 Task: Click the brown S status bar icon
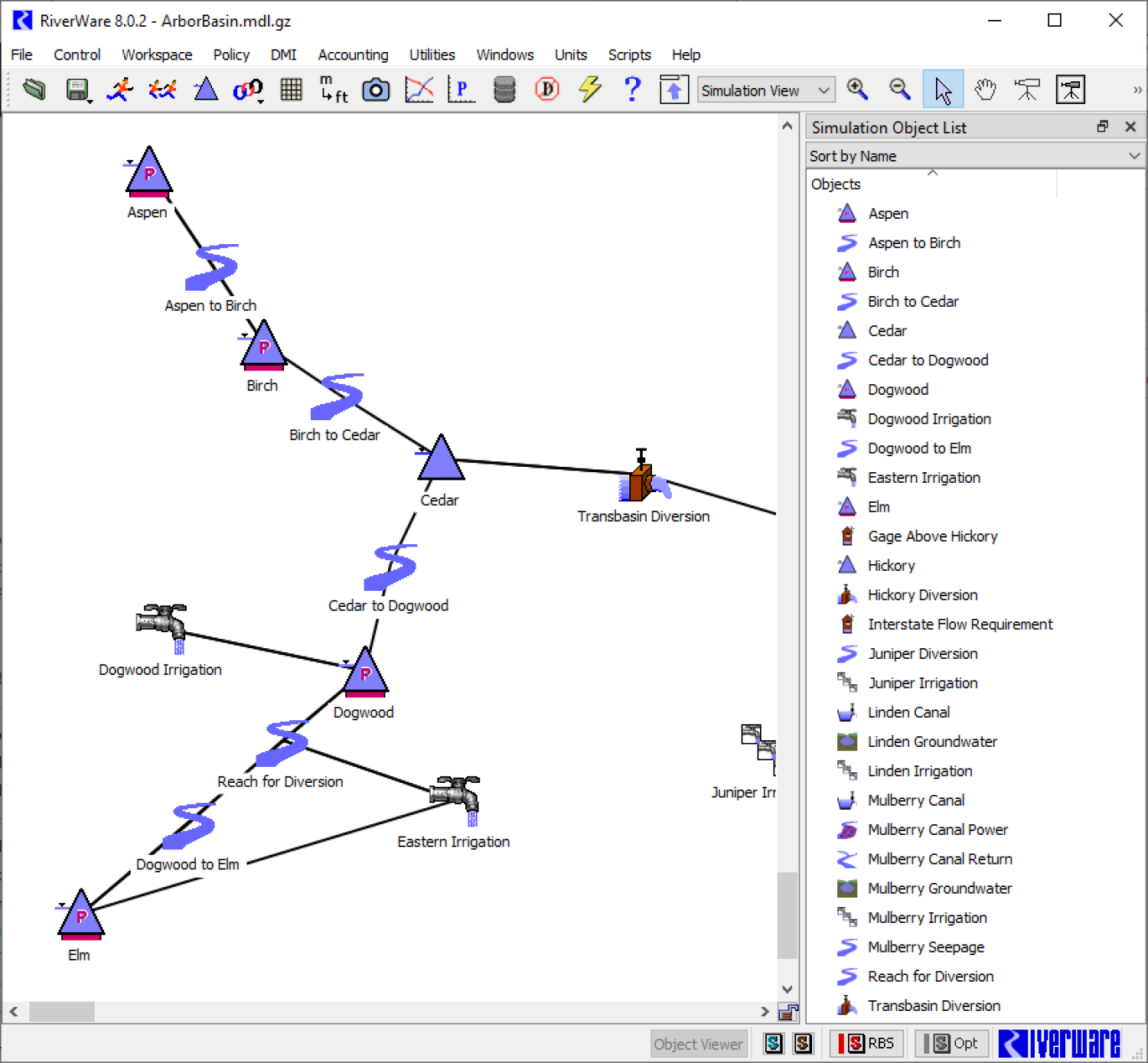click(x=803, y=1044)
